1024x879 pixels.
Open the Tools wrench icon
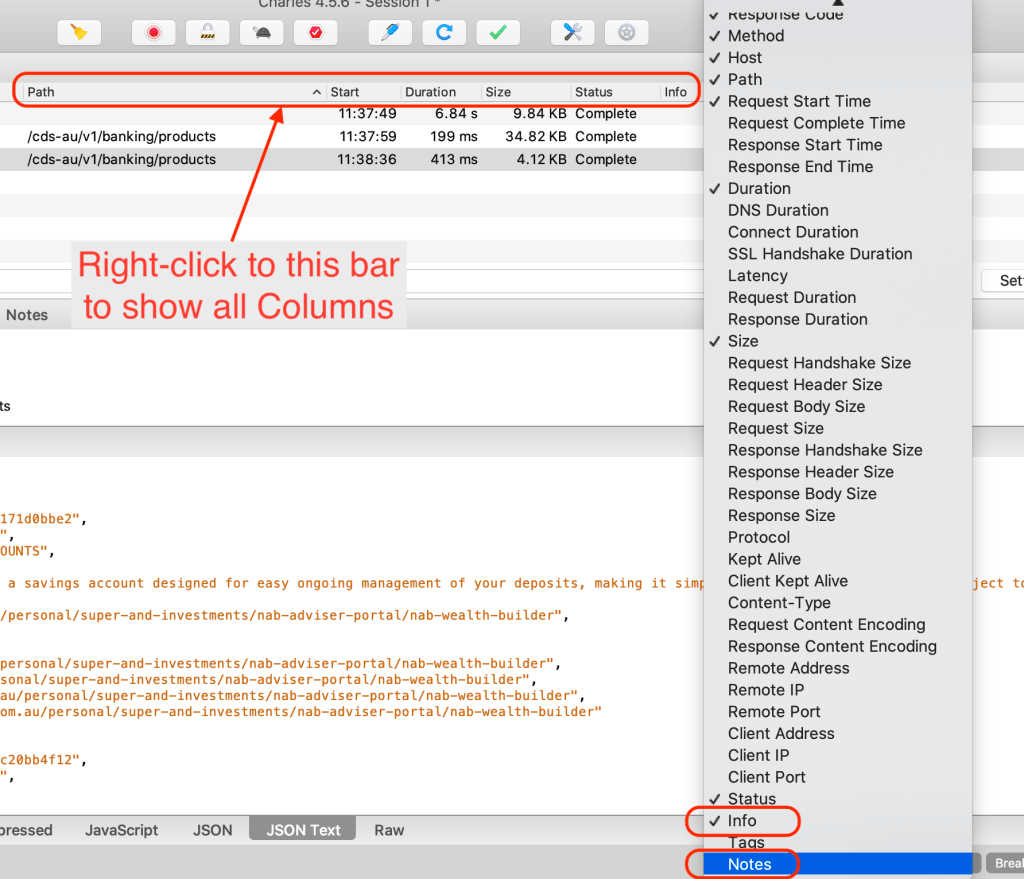pos(572,32)
